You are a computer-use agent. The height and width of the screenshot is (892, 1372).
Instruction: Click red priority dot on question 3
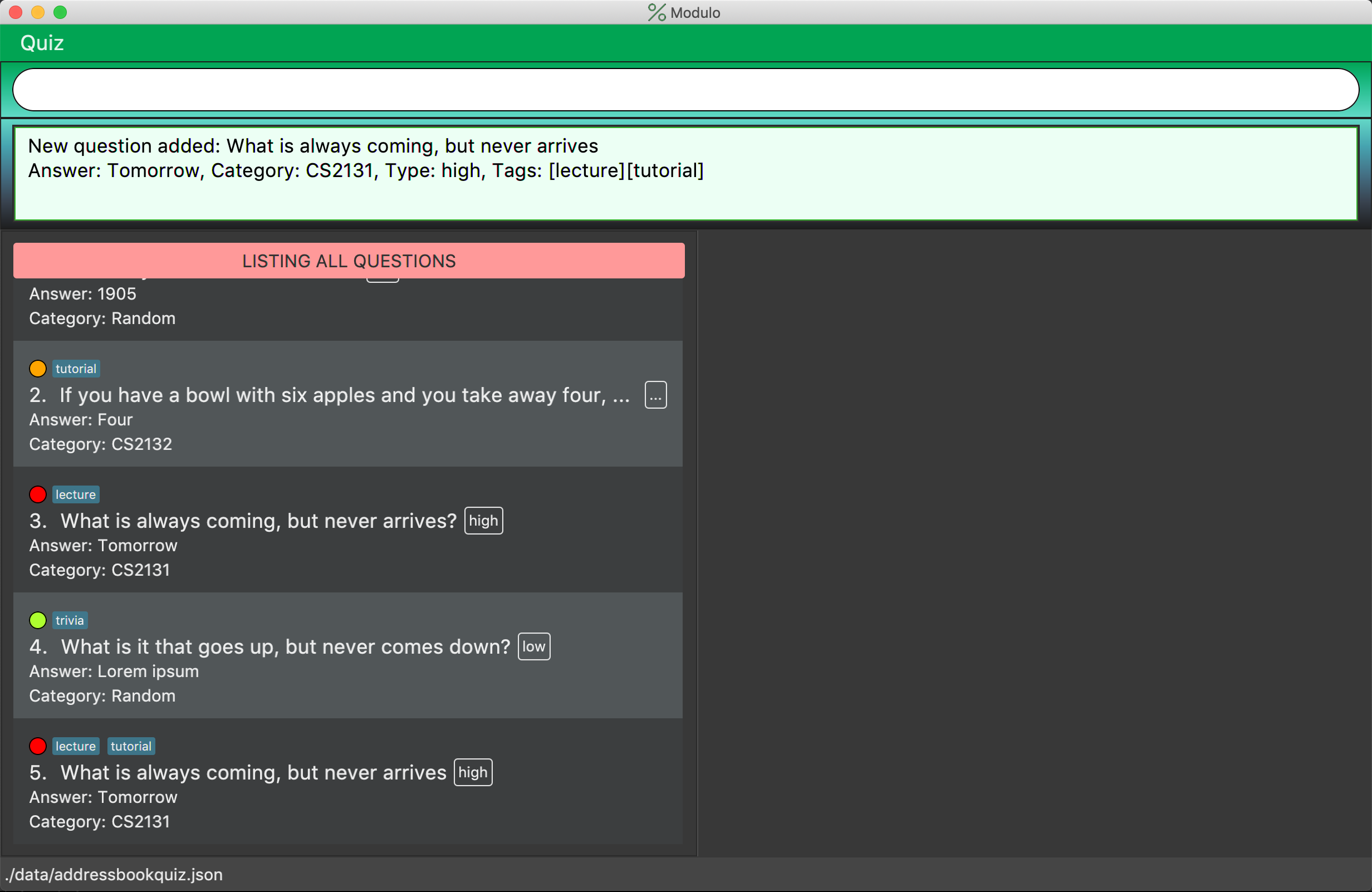pyautogui.click(x=37, y=494)
